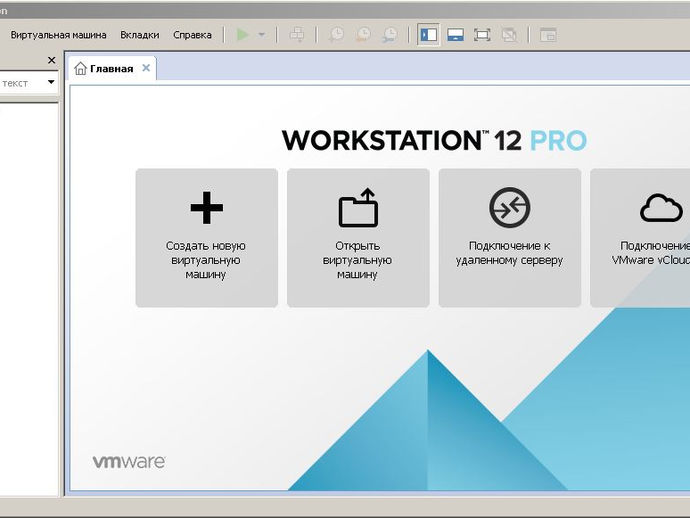
Task: Click the cloud icon for vCloud
Action: click(661, 208)
